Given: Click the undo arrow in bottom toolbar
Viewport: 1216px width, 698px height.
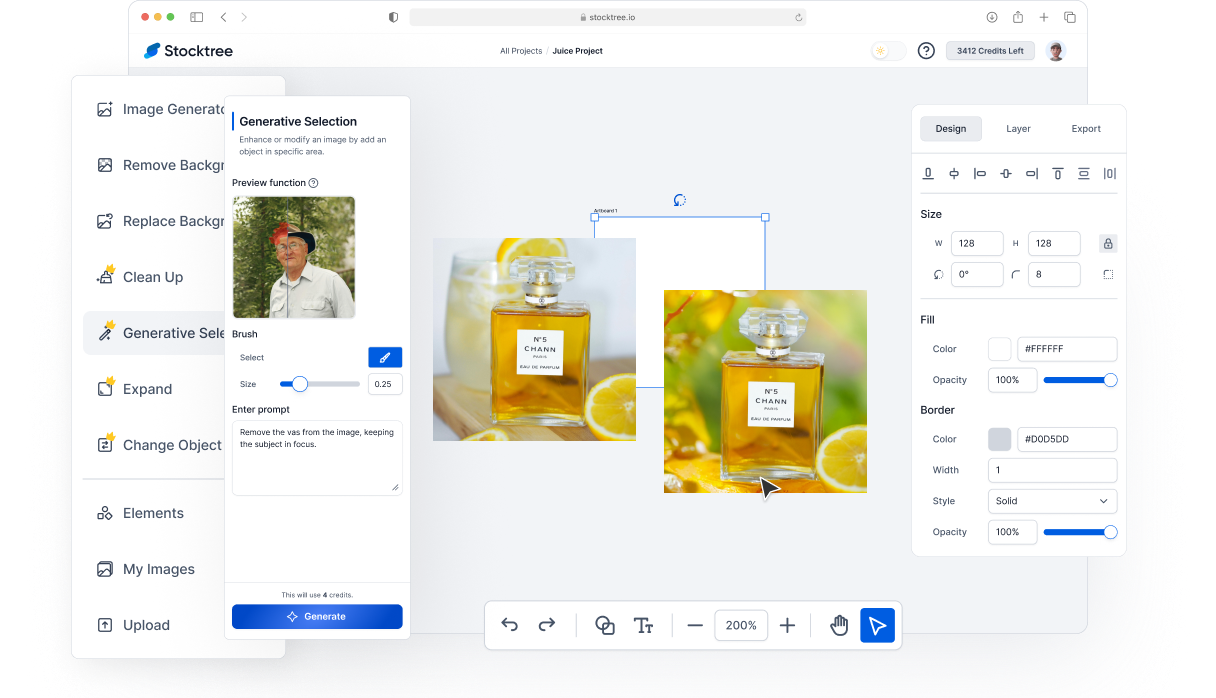Looking at the screenshot, I should (510, 625).
